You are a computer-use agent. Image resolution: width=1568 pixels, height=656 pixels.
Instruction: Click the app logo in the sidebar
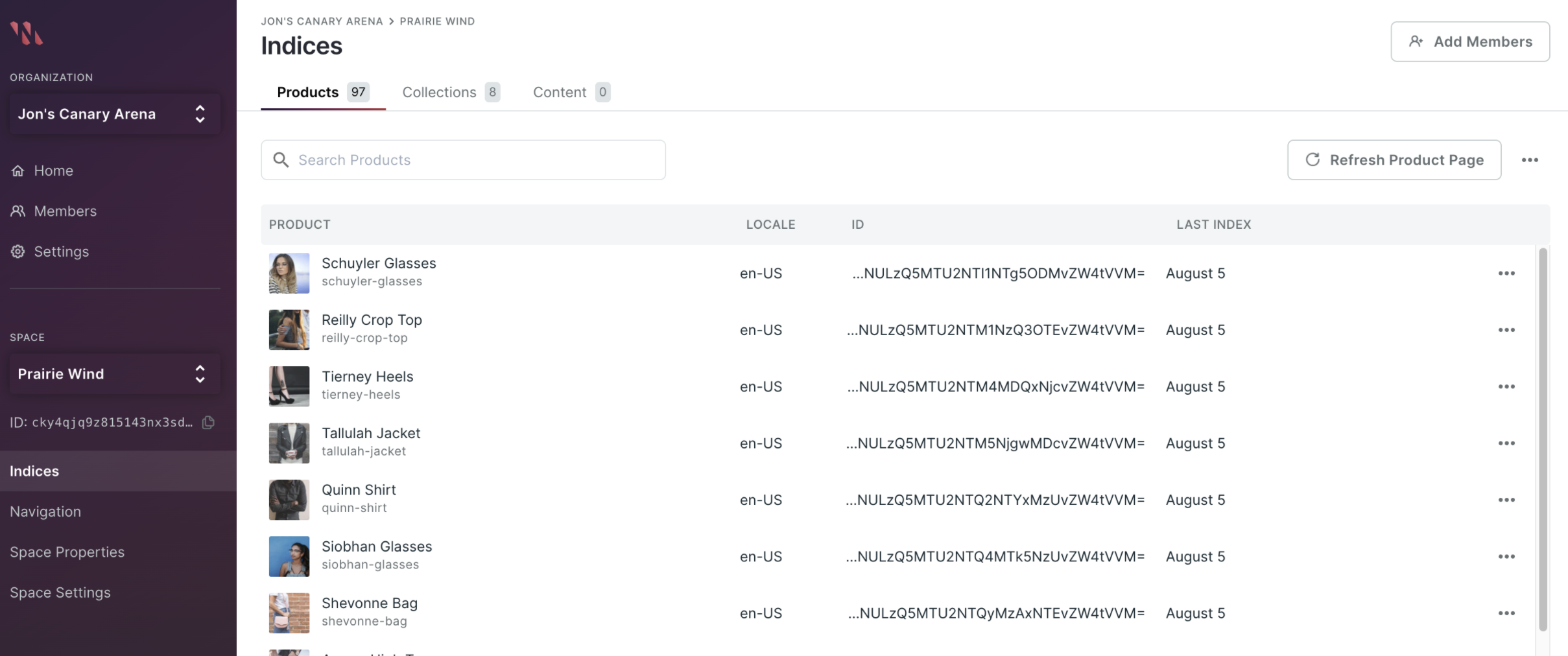pos(27,33)
